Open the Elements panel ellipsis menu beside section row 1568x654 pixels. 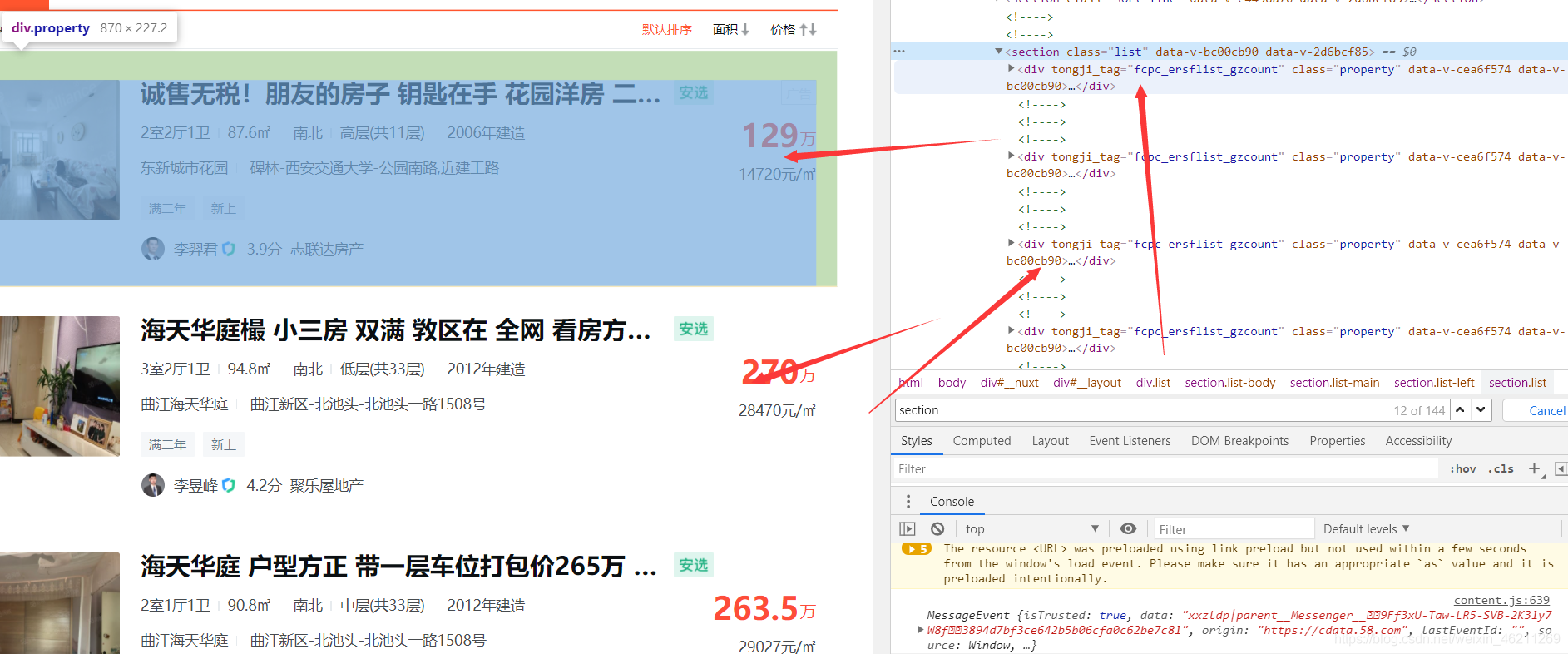coord(899,52)
